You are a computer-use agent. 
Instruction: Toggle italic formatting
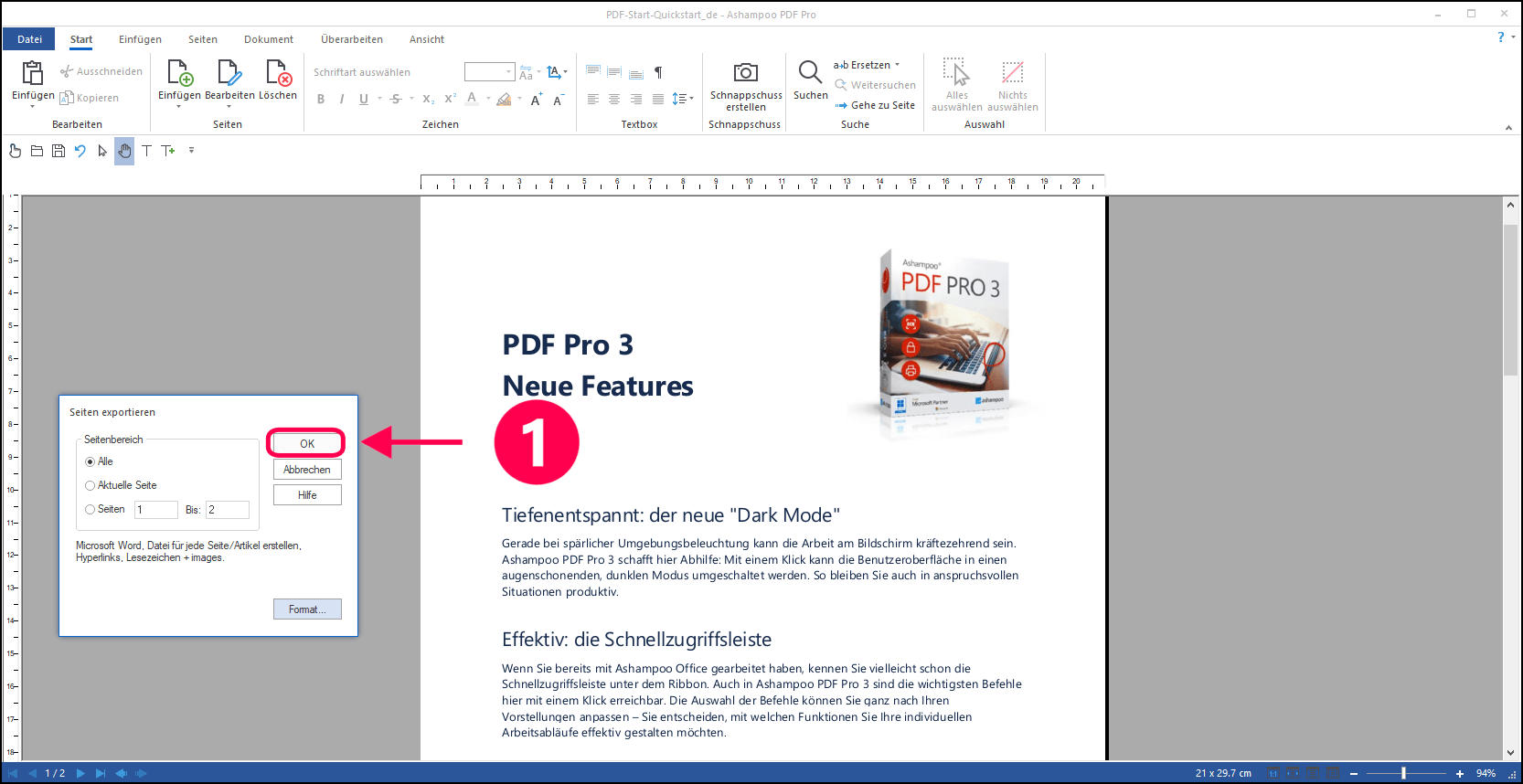[x=342, y=99]
